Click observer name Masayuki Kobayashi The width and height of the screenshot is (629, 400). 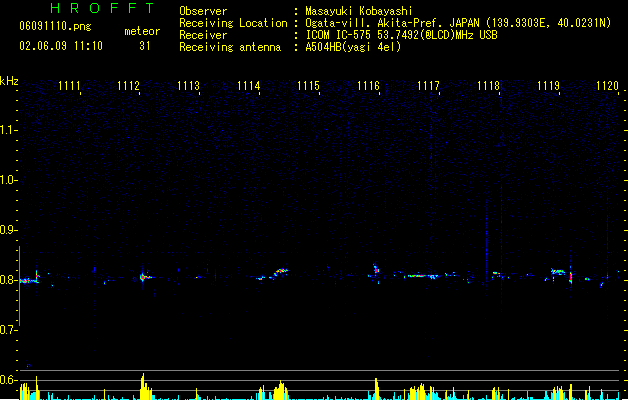[x=359, y=11]
